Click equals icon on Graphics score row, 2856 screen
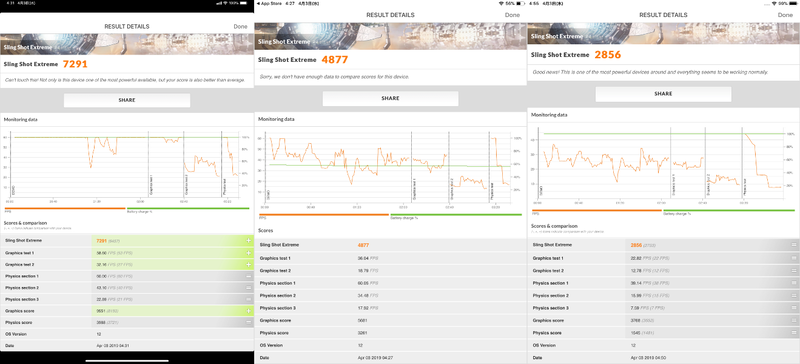The width and height of the screenshot is (800, 364). [794, 320]
